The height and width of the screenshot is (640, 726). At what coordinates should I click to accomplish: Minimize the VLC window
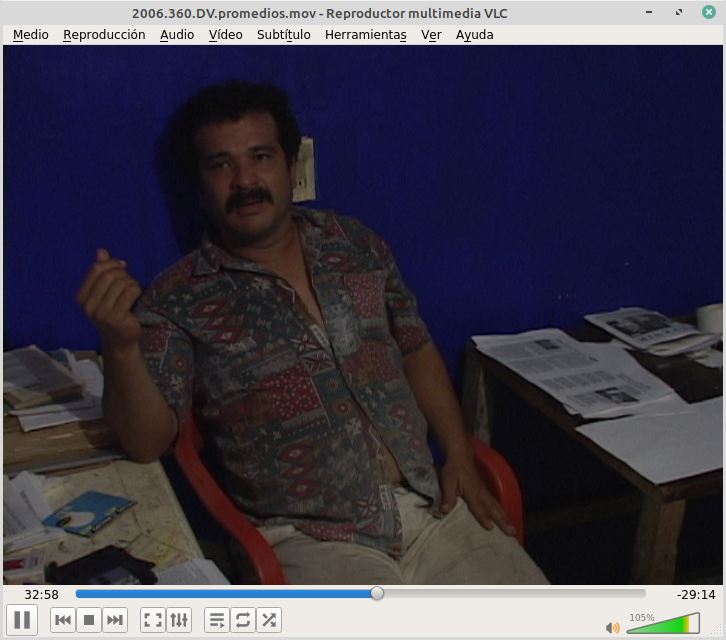(x=649, y=12)
